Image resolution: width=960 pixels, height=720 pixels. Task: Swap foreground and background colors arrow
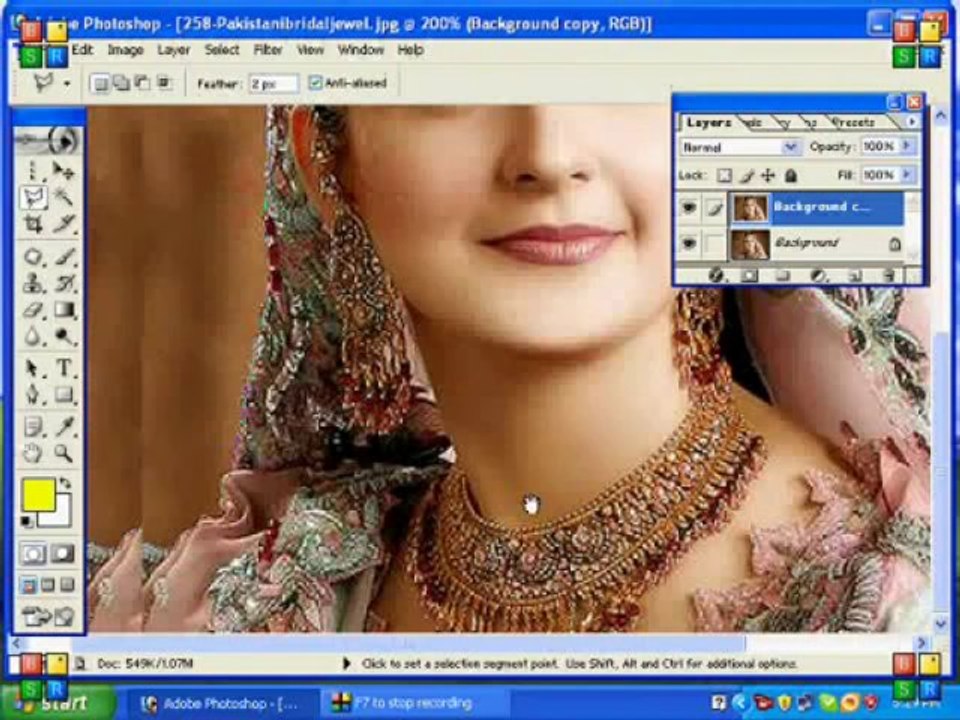pos(65,484)
